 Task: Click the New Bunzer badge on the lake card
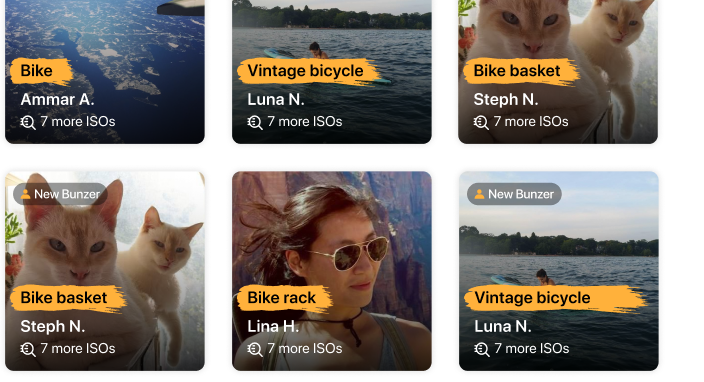click(x=515, y=194)
